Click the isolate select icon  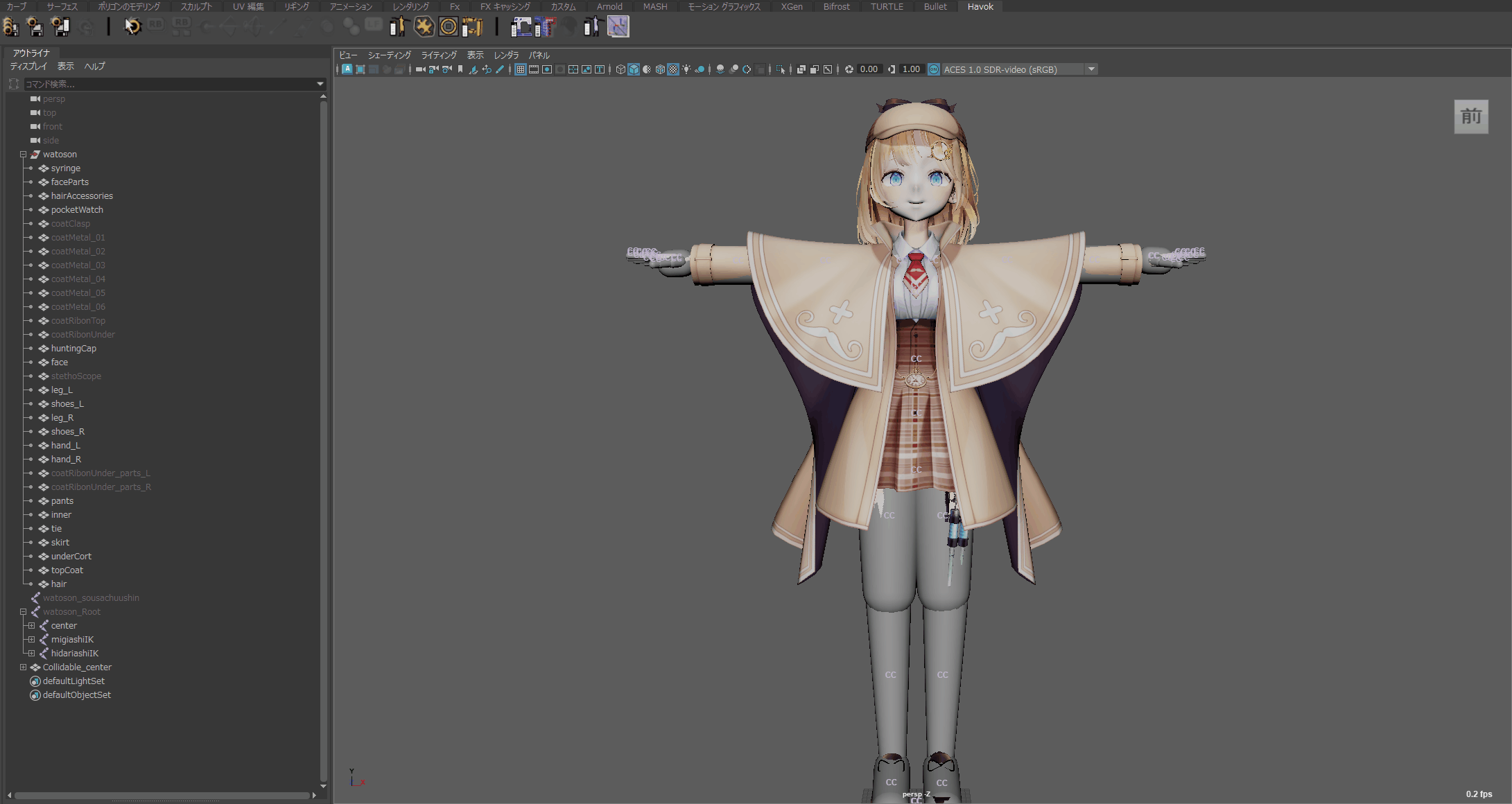coord(781,69)
